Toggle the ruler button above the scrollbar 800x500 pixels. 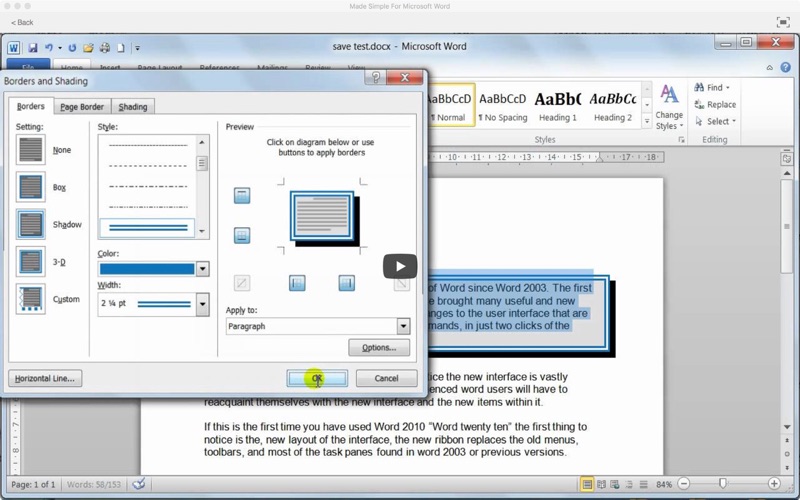(x=786, y=159)
